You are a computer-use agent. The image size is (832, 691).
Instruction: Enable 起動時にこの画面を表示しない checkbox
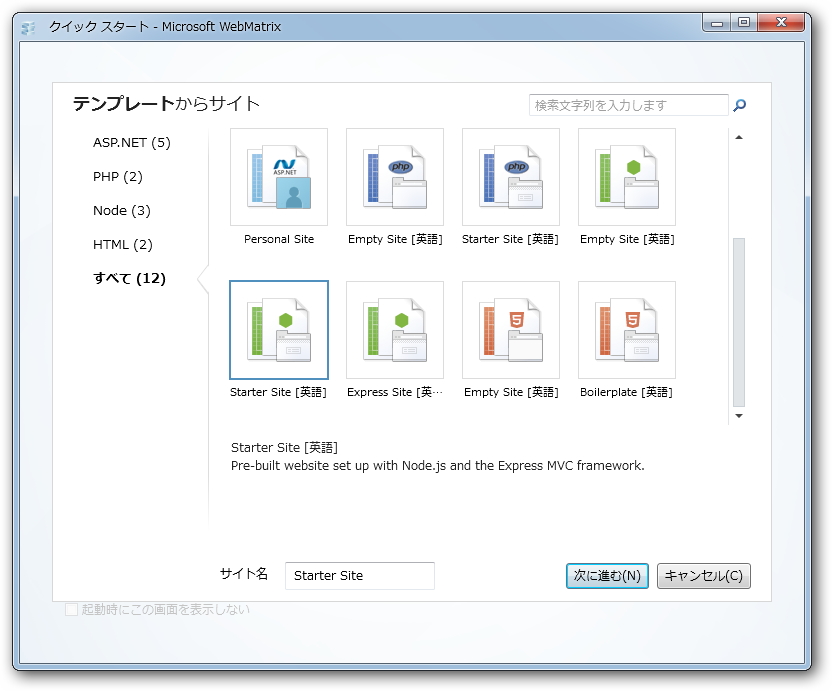[x=70, y=610]
